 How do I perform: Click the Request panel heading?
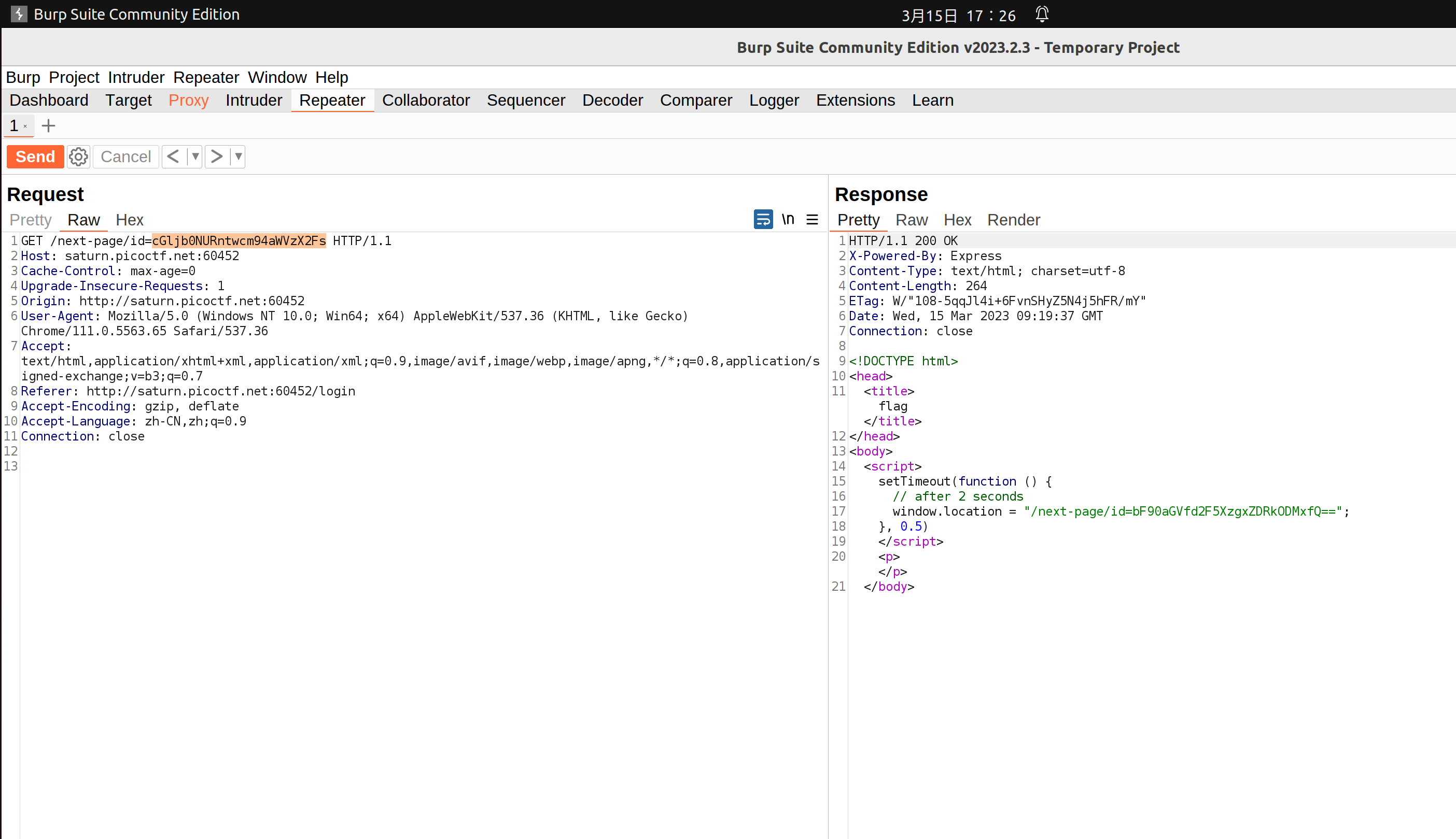pyautogui.click(x=46, y=194)
